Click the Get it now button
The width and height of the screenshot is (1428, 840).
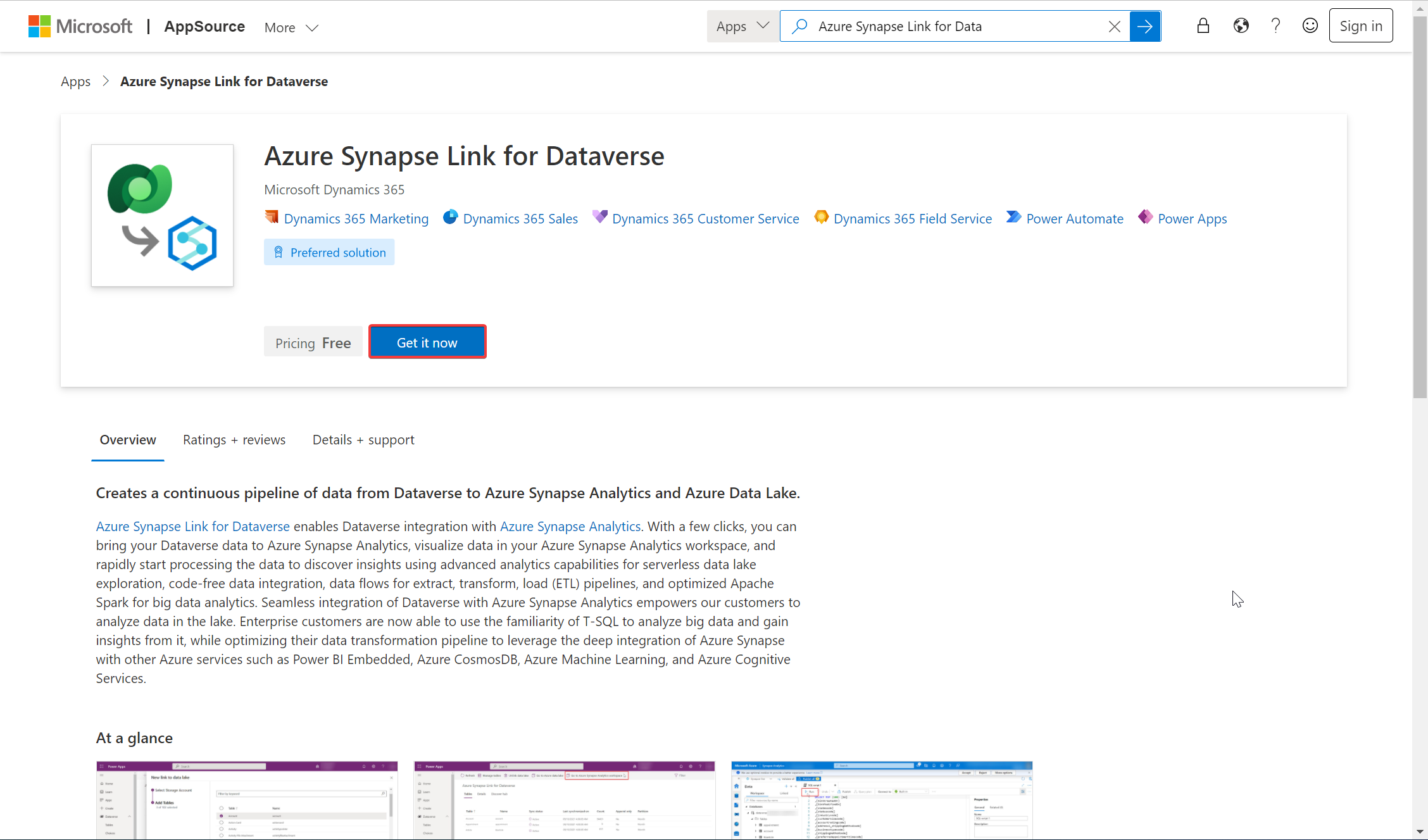tap(427, 342)
